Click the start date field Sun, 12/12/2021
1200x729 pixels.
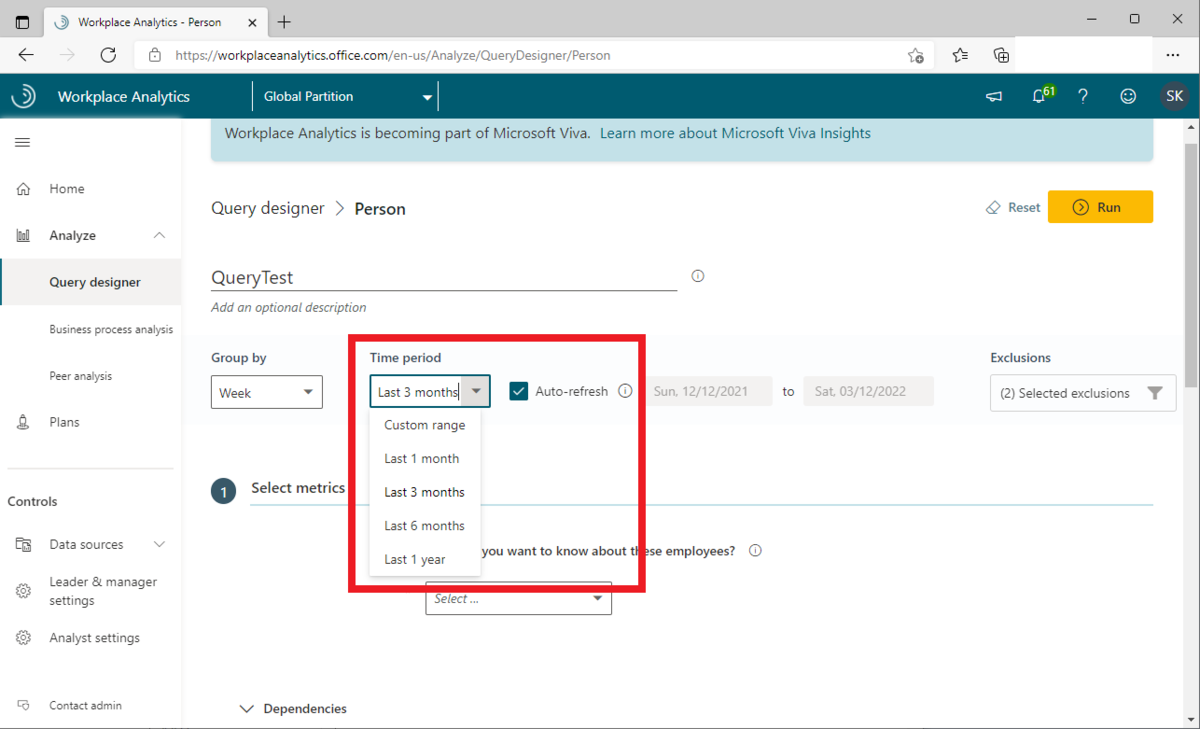709,391
